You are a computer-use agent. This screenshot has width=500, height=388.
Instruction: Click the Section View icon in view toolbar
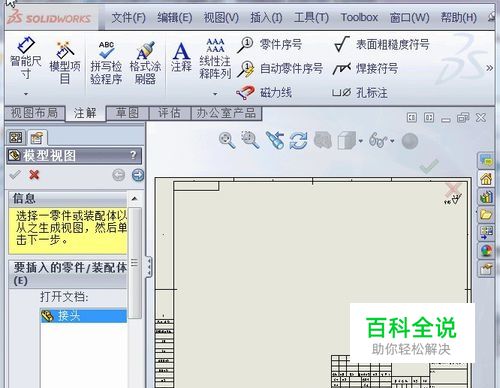[323, 140]
